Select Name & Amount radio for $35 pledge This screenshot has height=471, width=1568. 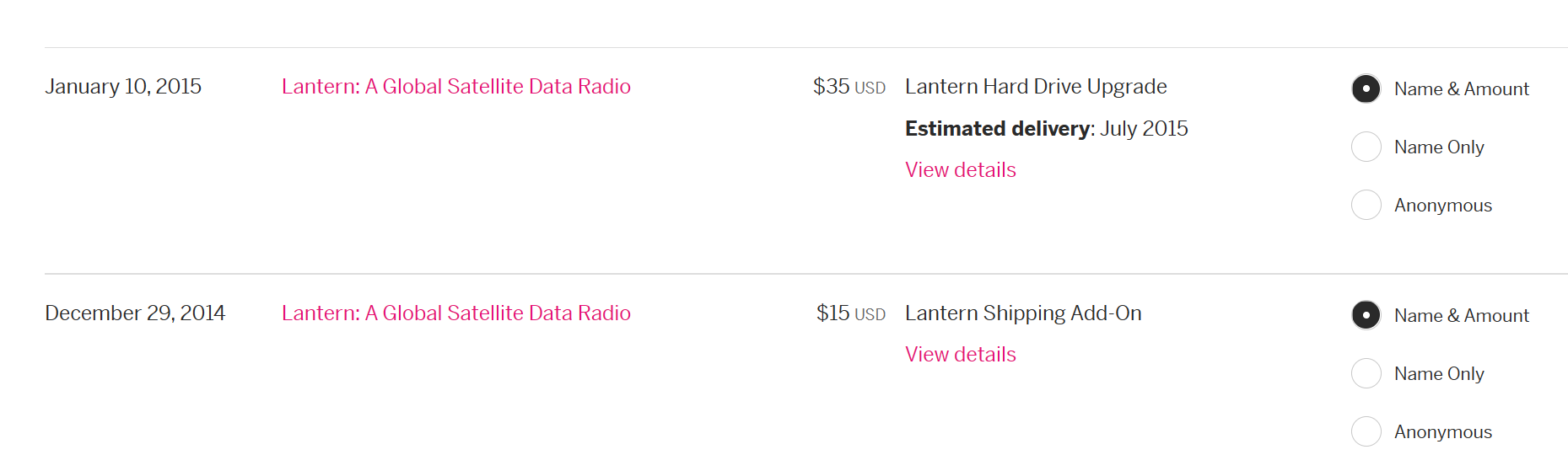click(1366, 88)
